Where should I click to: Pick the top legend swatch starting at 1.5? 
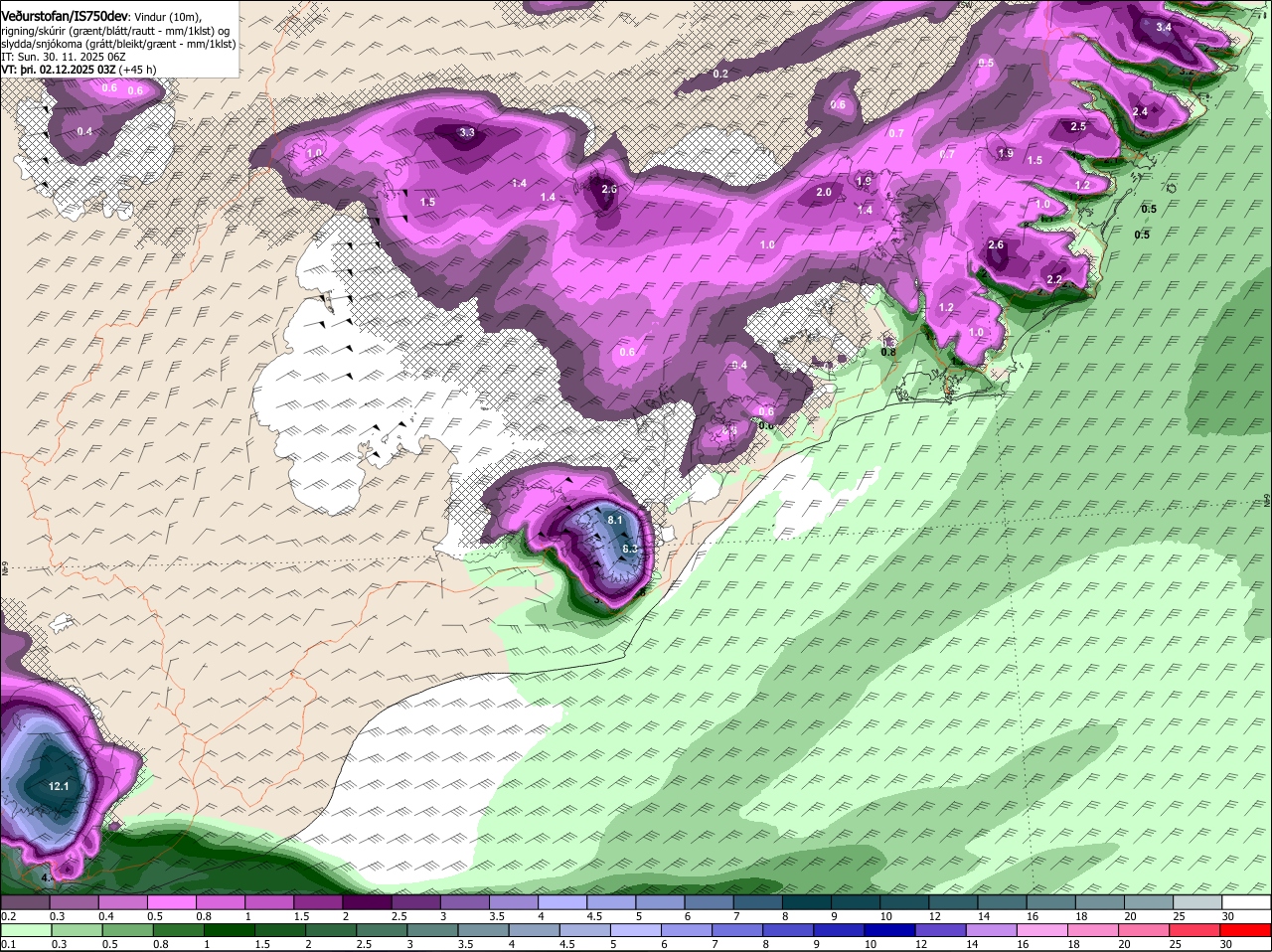[x=318, y=902]
